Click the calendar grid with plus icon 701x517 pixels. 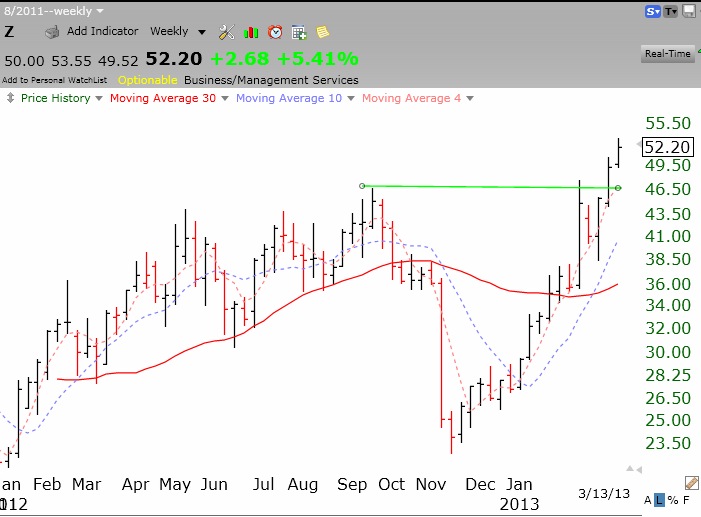pyautogui.click(x=299, y=32)
